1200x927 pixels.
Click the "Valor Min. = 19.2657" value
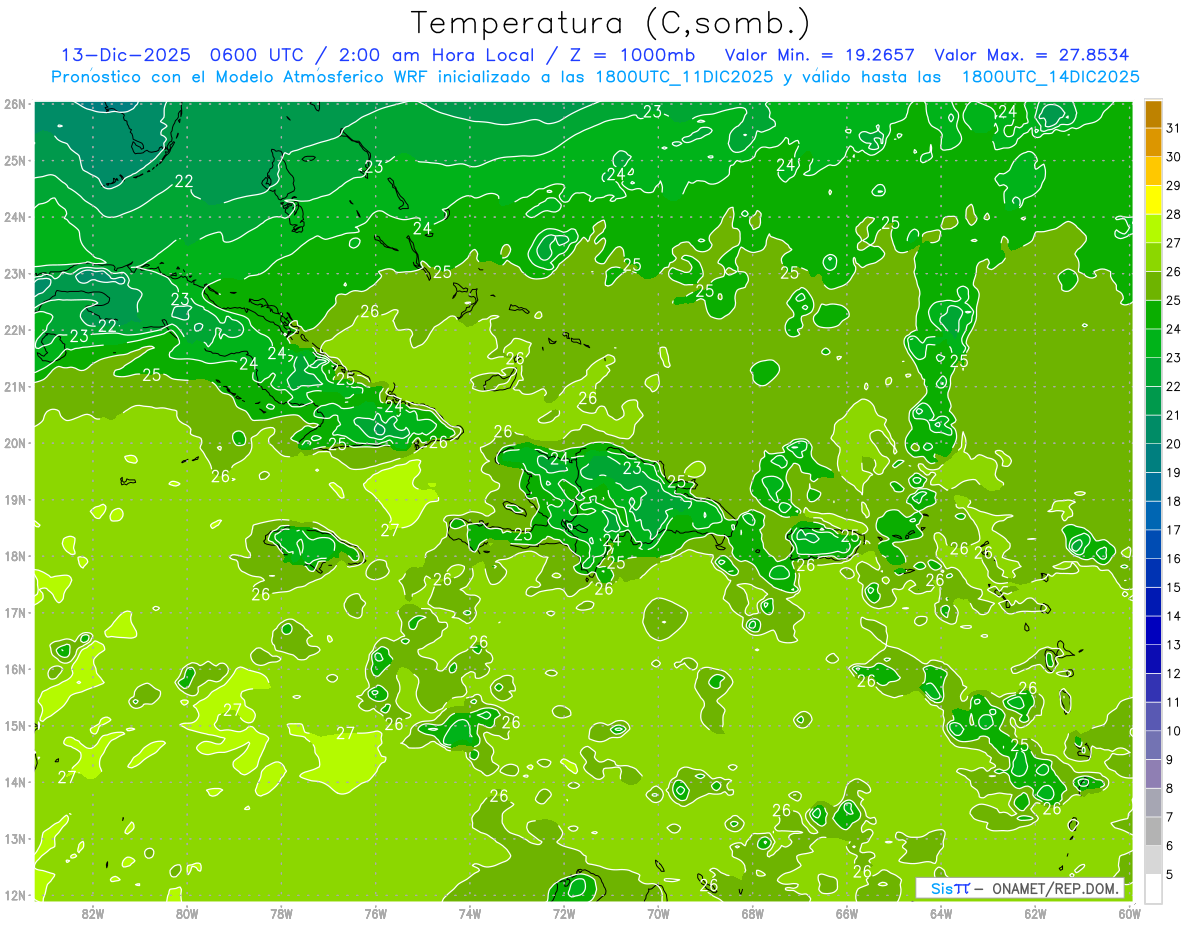coord(820,55)
